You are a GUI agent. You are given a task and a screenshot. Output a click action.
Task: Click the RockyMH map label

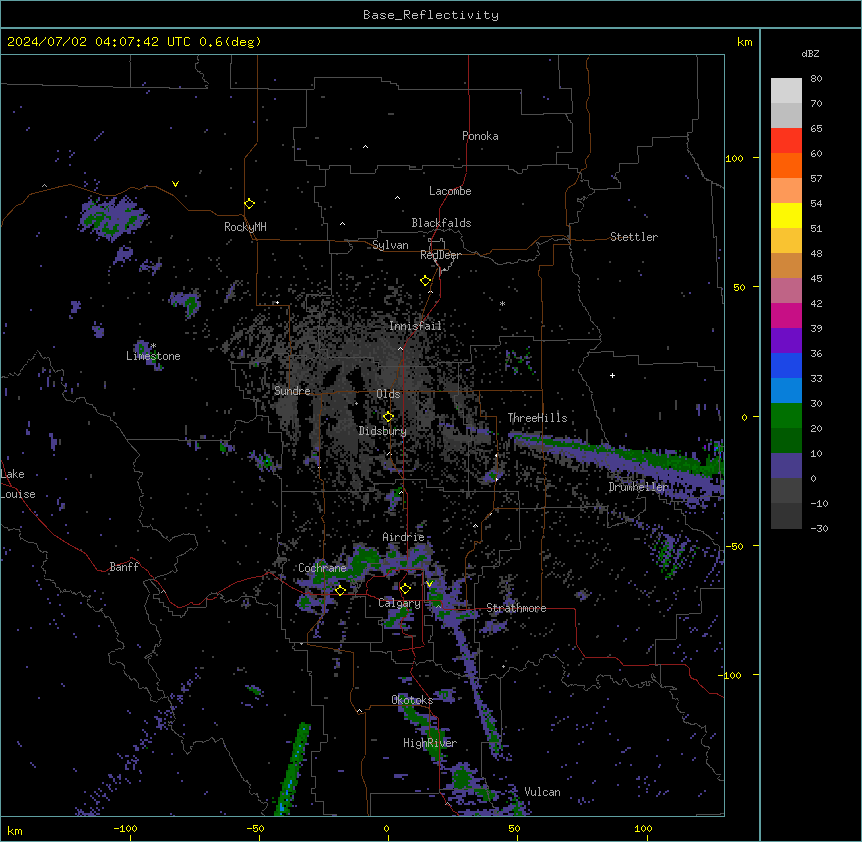click(245, 227)
